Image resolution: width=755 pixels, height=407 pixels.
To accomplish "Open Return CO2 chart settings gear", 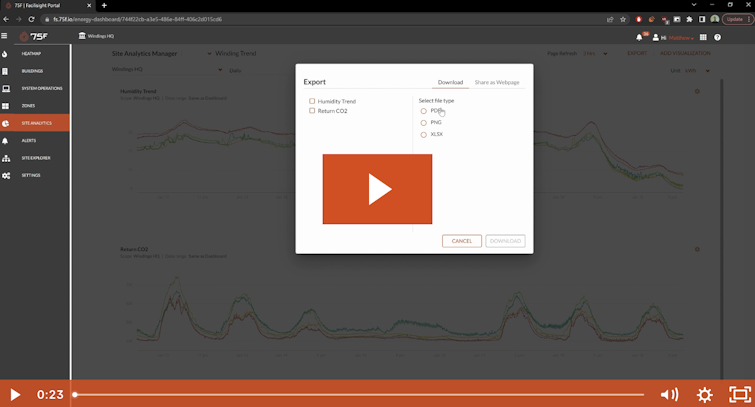I will pos(697,249).
